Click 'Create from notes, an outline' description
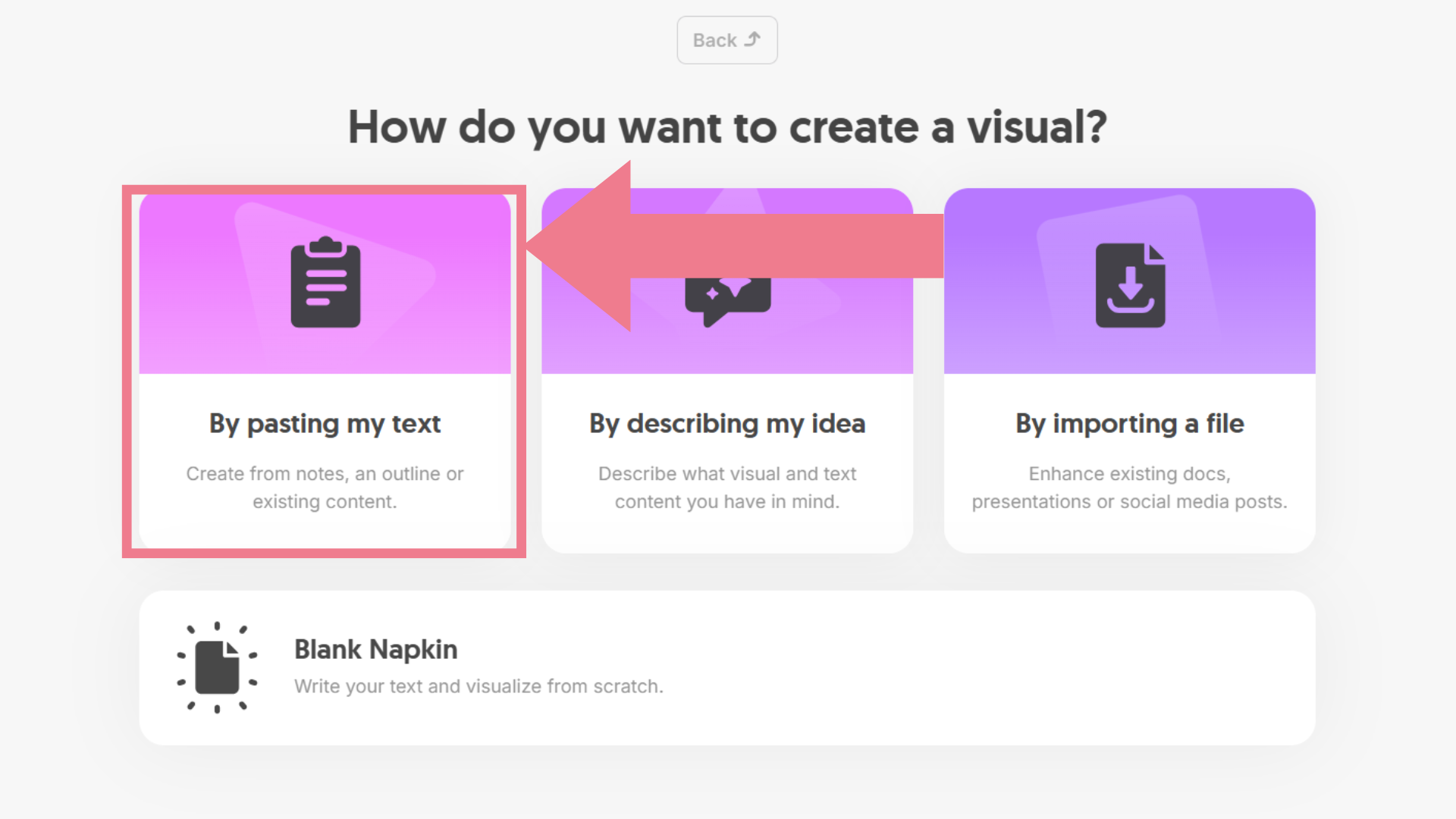 [x=325, y=488]
